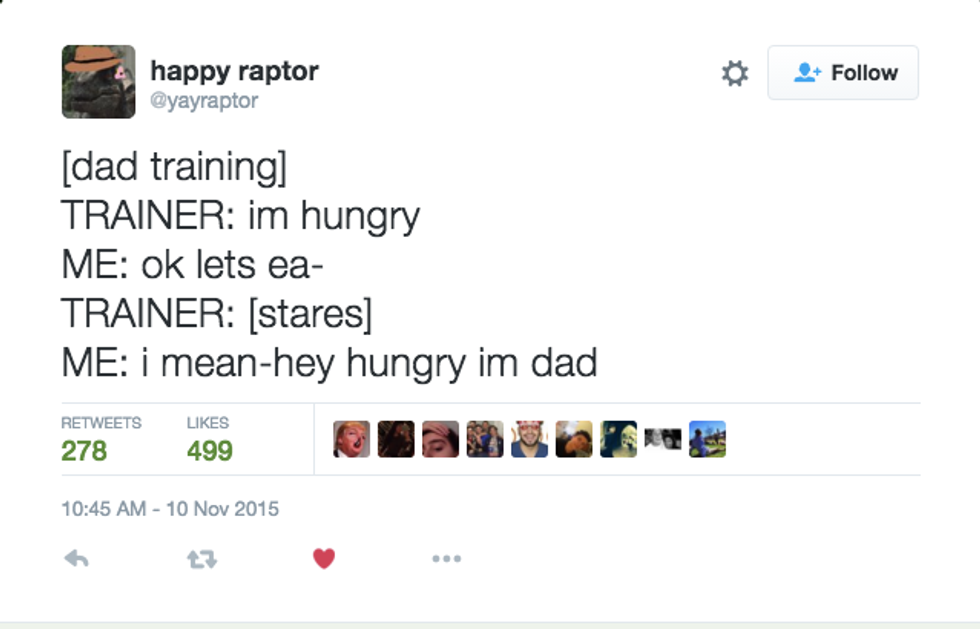Click the group photo liker avatar
Screen dimensions: 980x629
pyautogui.click(x=485, y=439)
